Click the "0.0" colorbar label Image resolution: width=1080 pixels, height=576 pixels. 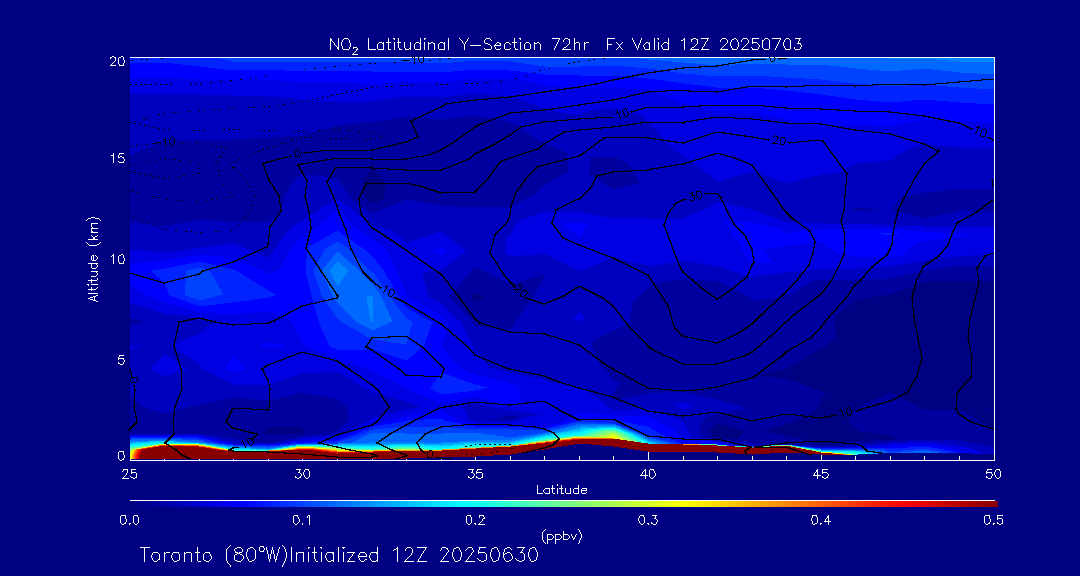[x=129, y=521]
